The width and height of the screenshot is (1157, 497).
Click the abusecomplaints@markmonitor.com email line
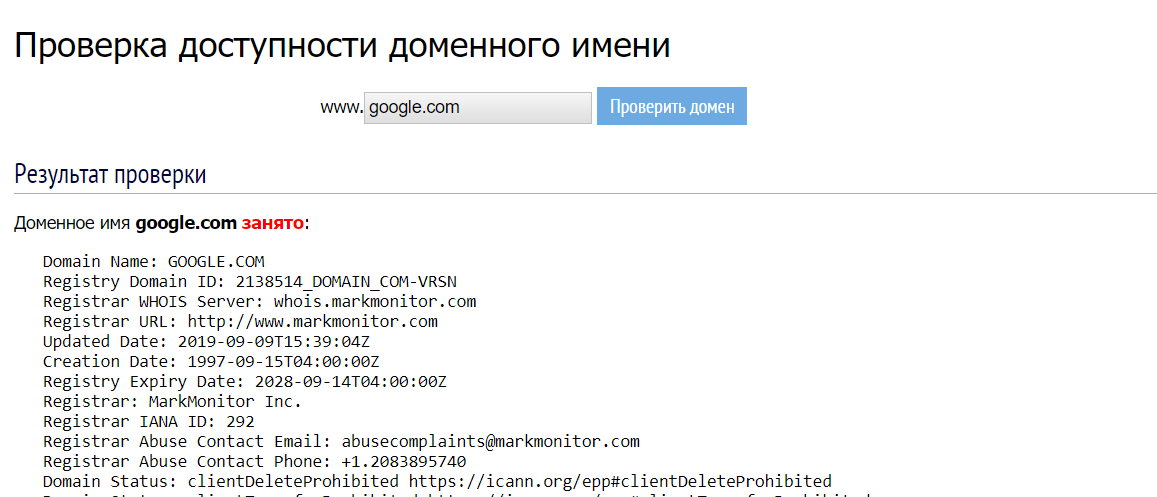tap(341, 442)
